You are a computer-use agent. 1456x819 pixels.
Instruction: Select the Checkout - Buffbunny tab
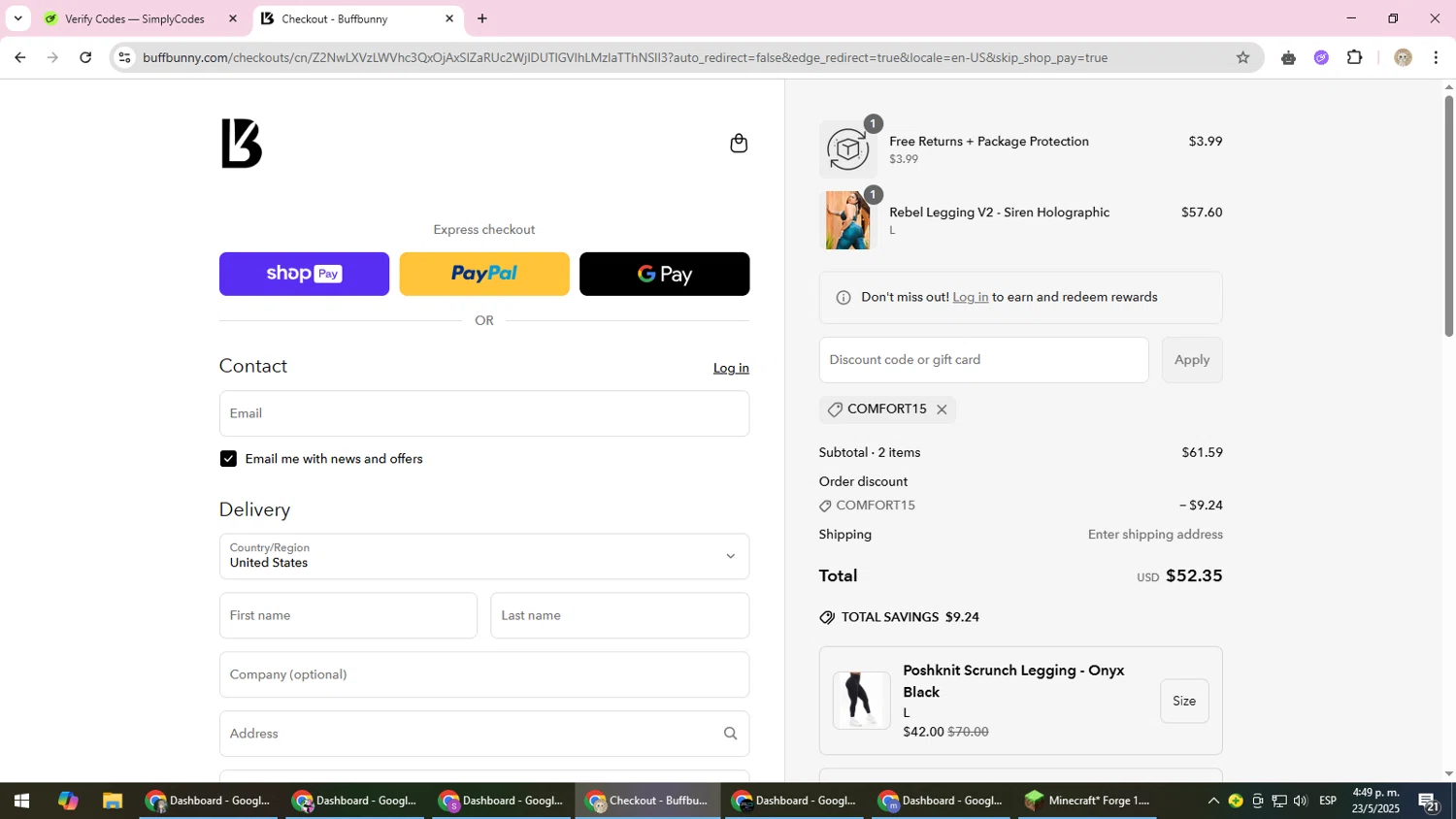(x=334, y=18)
